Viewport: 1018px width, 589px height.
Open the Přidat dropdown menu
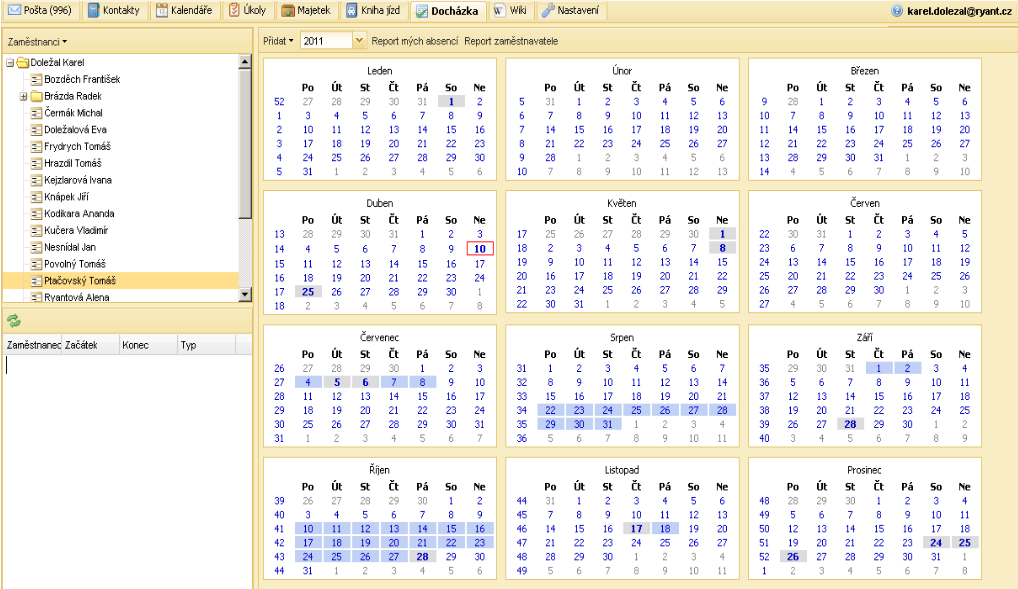coord(278,41)
